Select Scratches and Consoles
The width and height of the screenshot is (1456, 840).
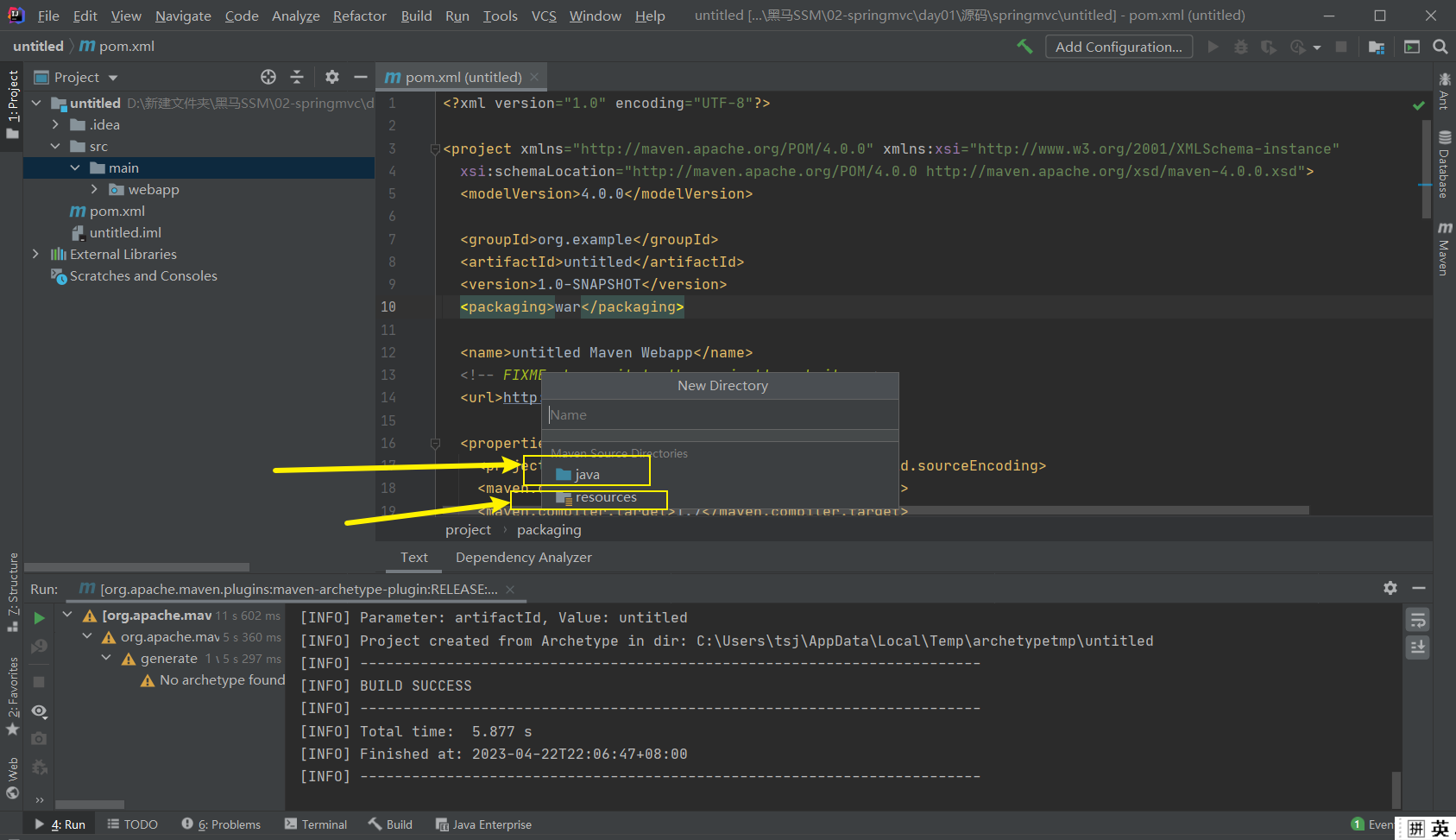coord(134,275)
